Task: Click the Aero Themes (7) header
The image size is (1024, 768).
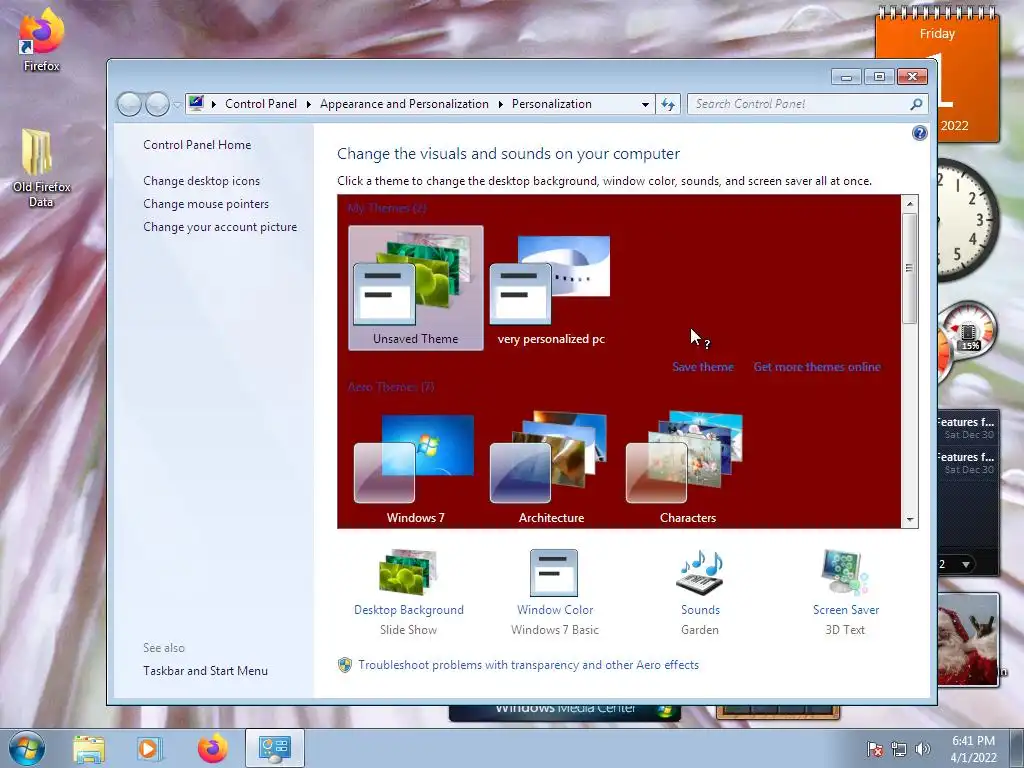Action: coord(391,387)
